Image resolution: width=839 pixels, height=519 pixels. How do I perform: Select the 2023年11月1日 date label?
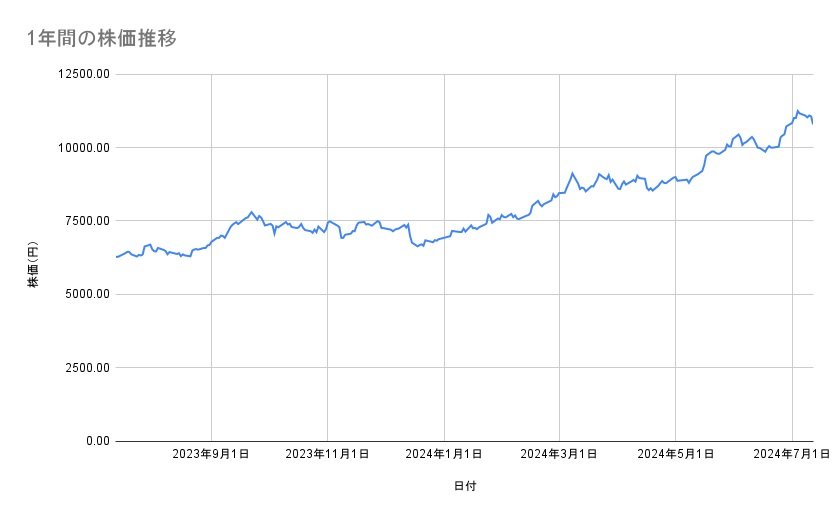[x=327, y=454]
